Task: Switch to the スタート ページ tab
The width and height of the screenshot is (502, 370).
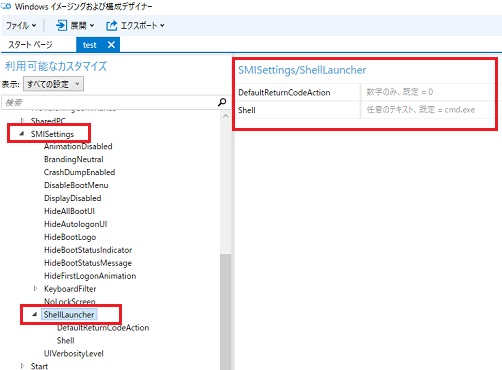Action: pyautogui.click(x=30, y=45)
